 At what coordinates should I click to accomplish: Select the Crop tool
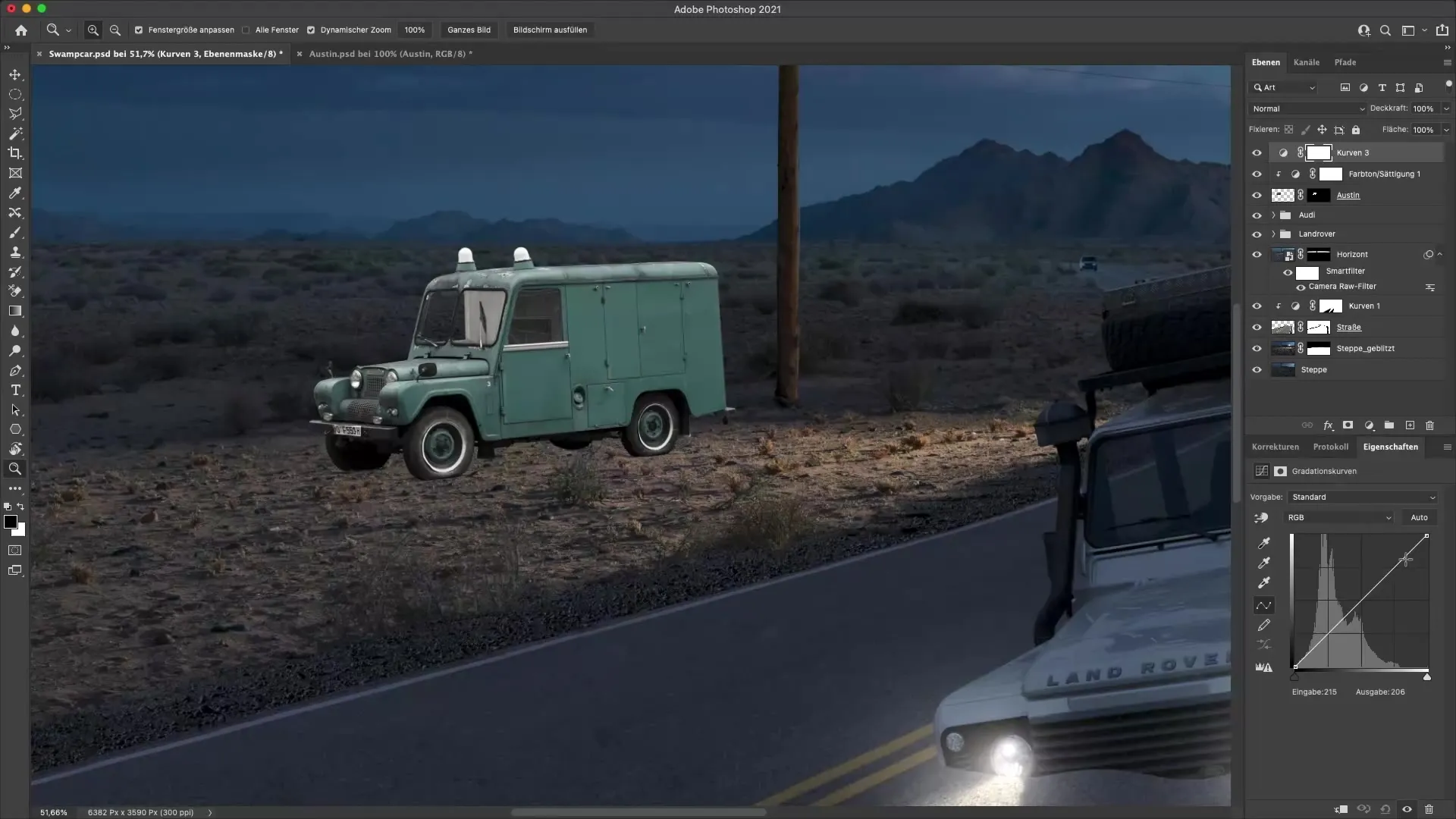[x=15, y=153]
